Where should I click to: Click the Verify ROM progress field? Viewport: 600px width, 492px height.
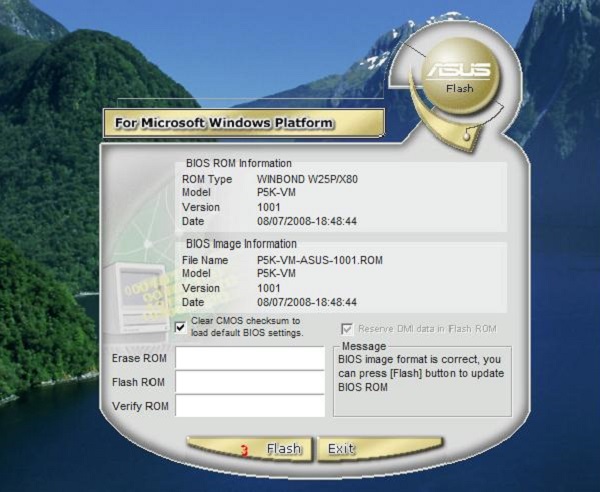pyautogui.click(x=250, y=405)
